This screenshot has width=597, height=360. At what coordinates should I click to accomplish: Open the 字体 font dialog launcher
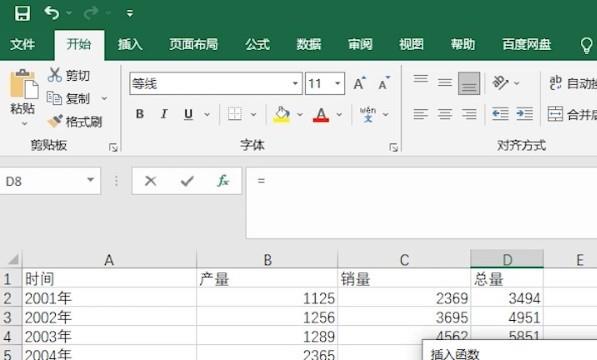(394, 147)
